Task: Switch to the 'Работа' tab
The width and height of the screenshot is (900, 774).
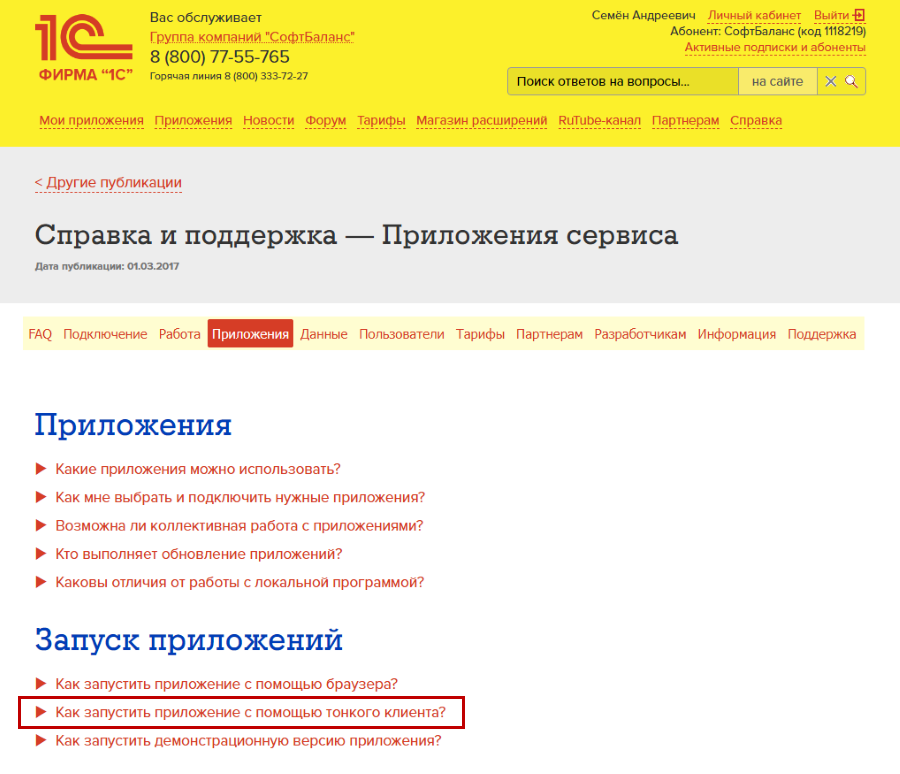Action: click(180, 334)
